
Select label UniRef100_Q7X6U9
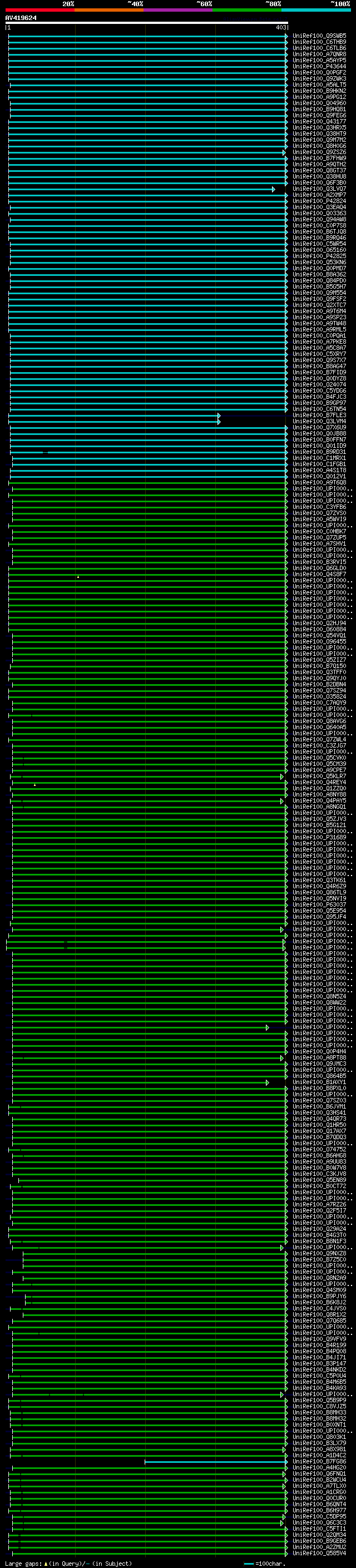click(319, 428)
